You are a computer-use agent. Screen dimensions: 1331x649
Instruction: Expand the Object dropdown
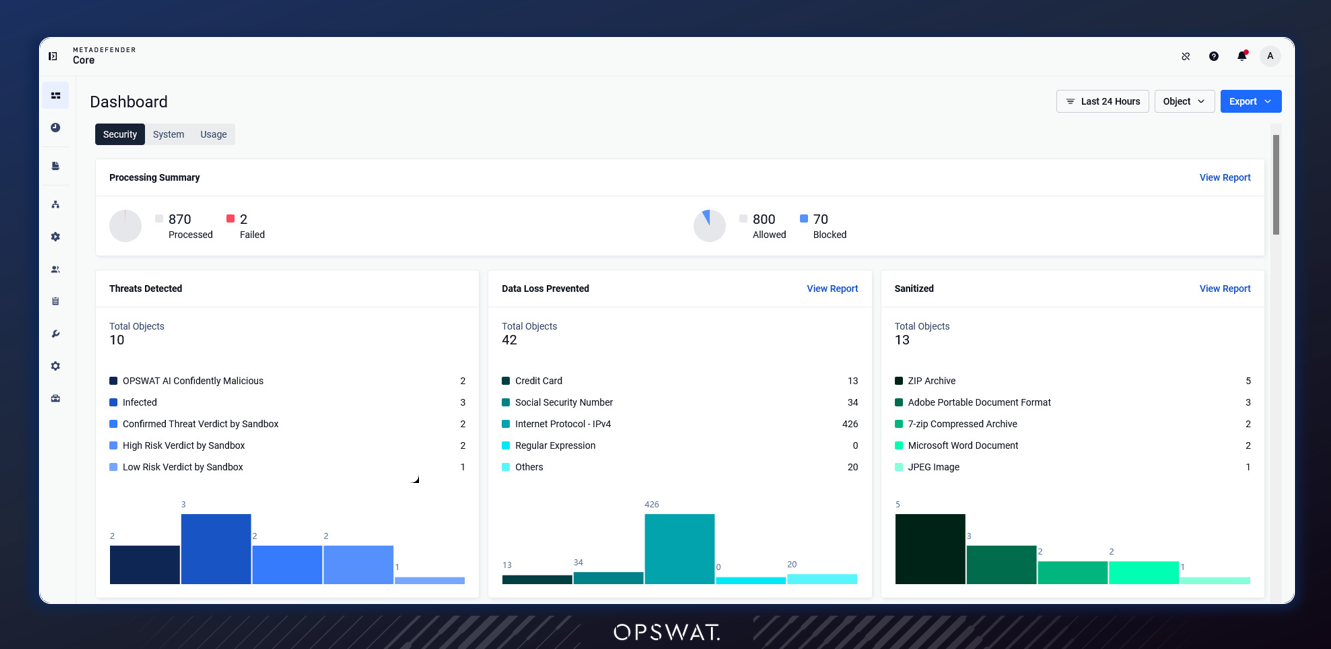click(x=1184, y=101)
